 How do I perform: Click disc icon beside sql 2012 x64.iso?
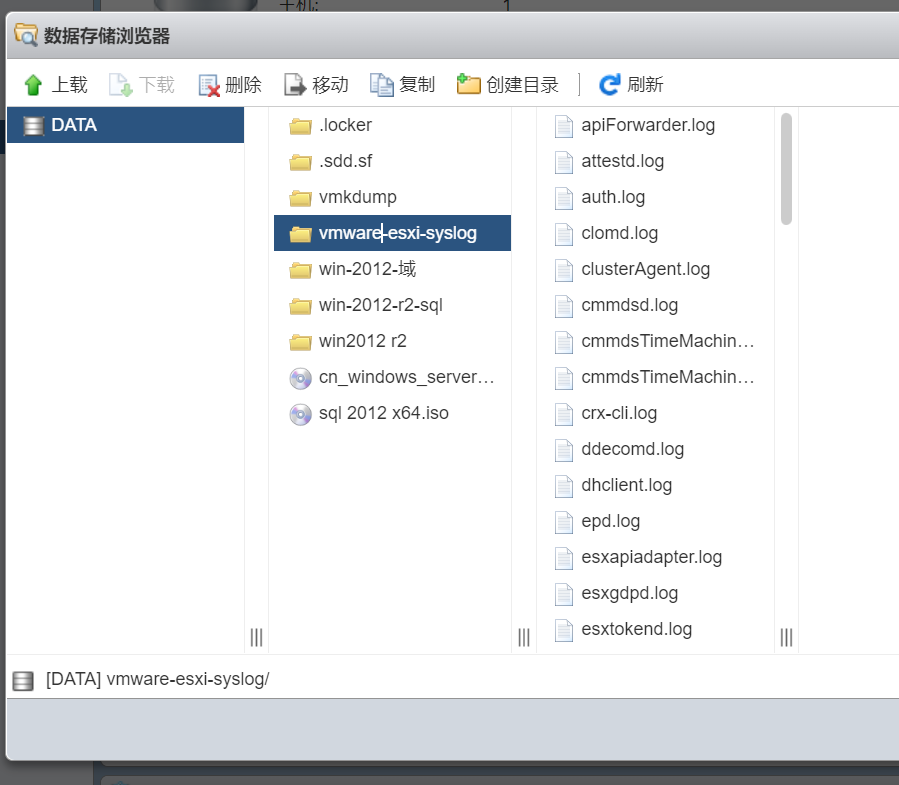(300, 414)
